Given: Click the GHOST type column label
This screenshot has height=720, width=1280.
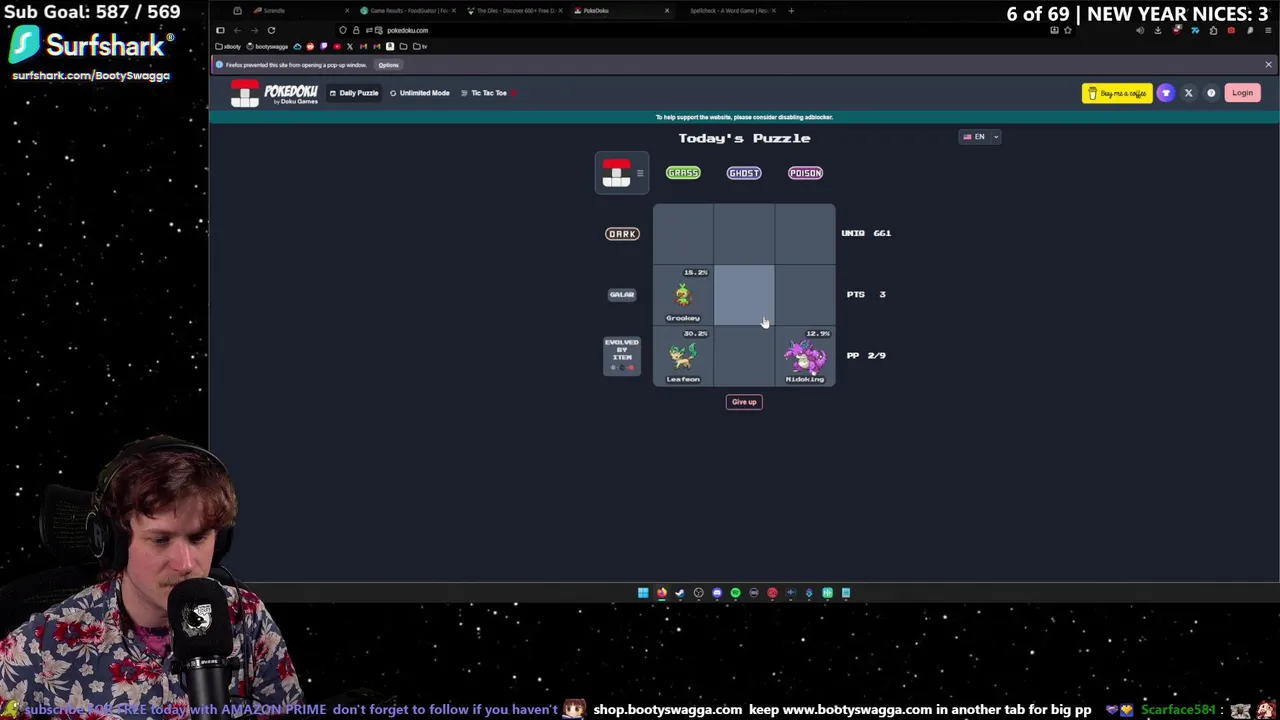Looking at the screenshot, I should (x=744, y=173).
